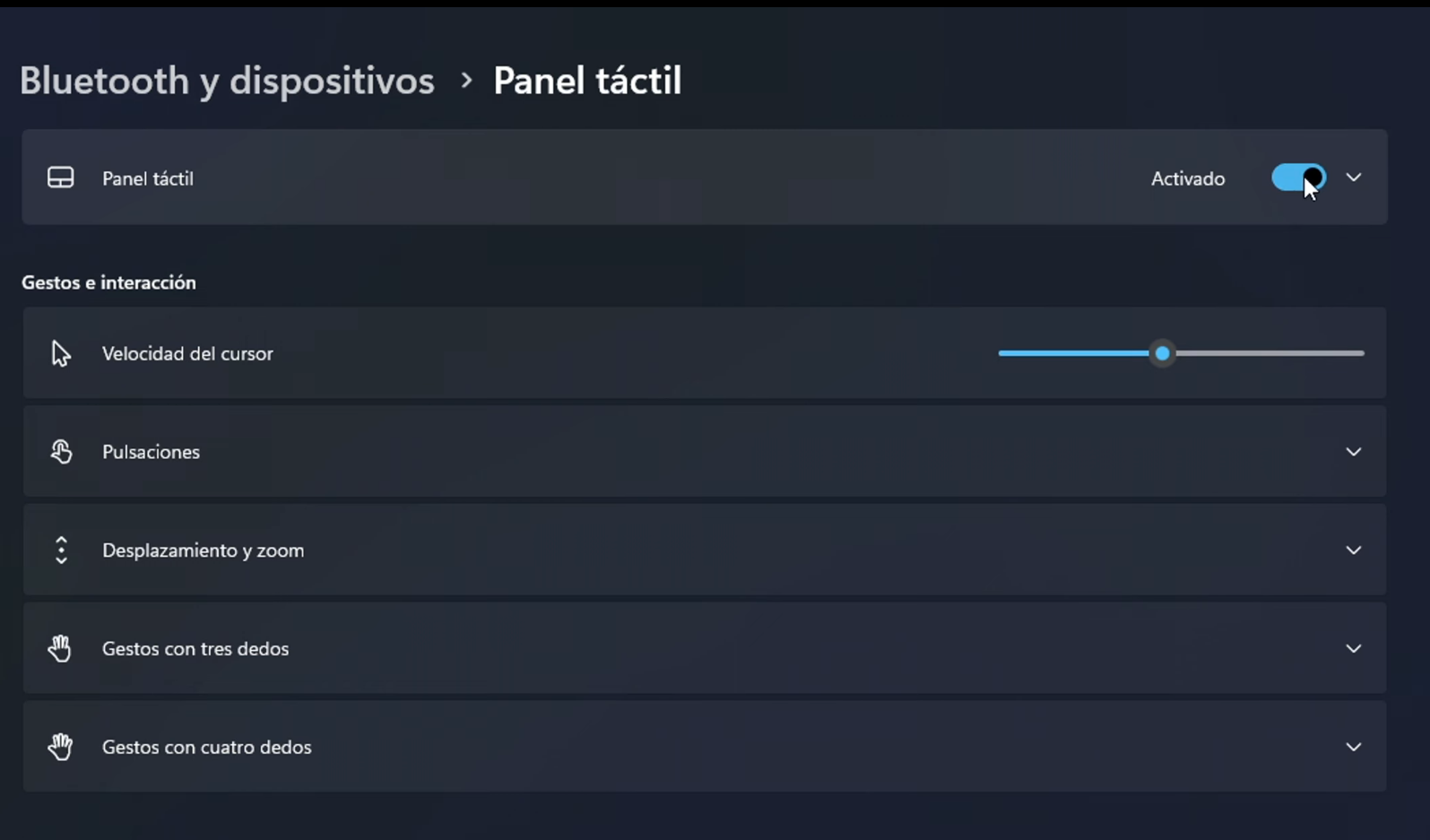The width and height of the screenshot is (1430, 840).
Task: Open the Desplazamiento y zoom options
Action: (x=1354, y=550)
